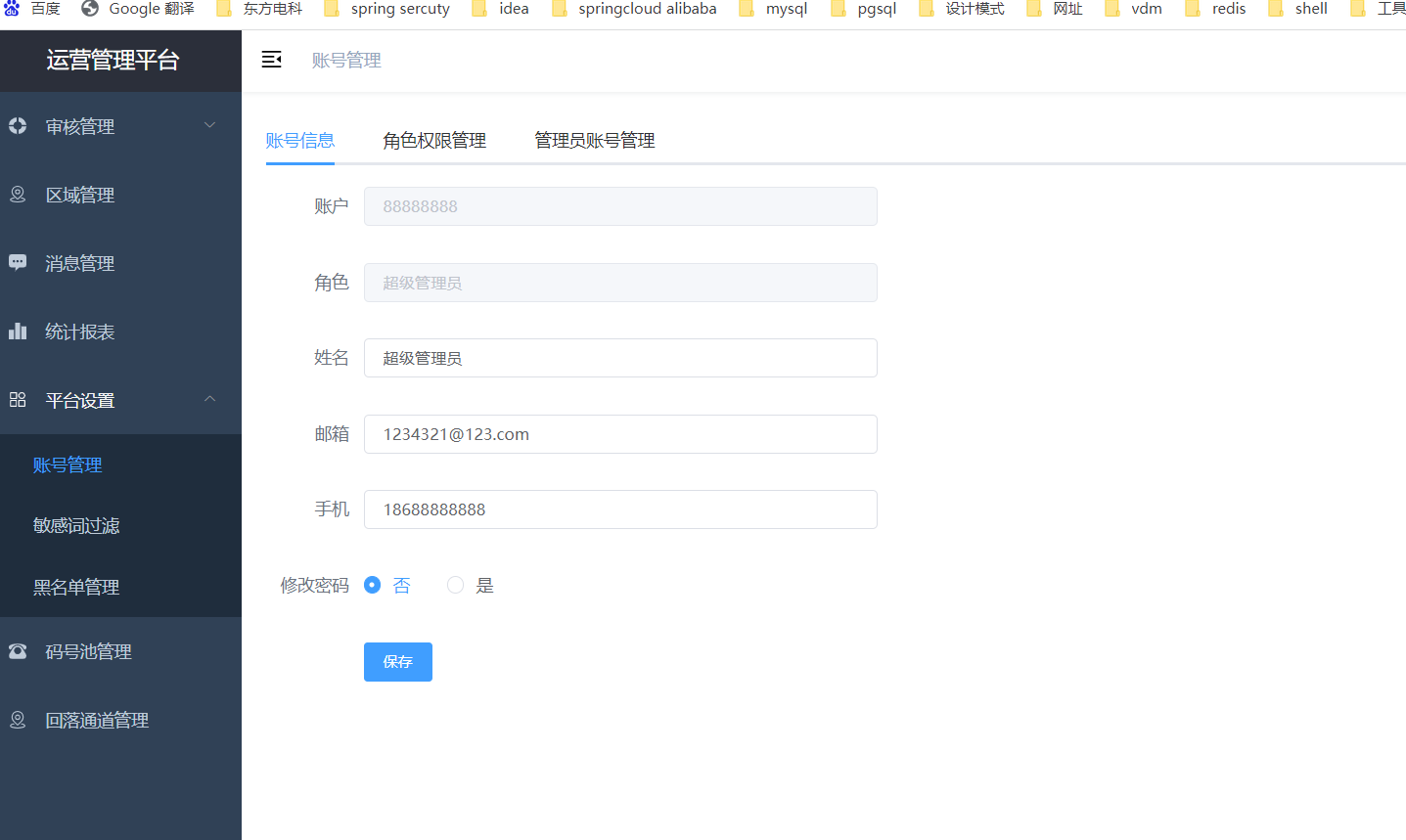Open the pgsql bookmark folder

864,9
